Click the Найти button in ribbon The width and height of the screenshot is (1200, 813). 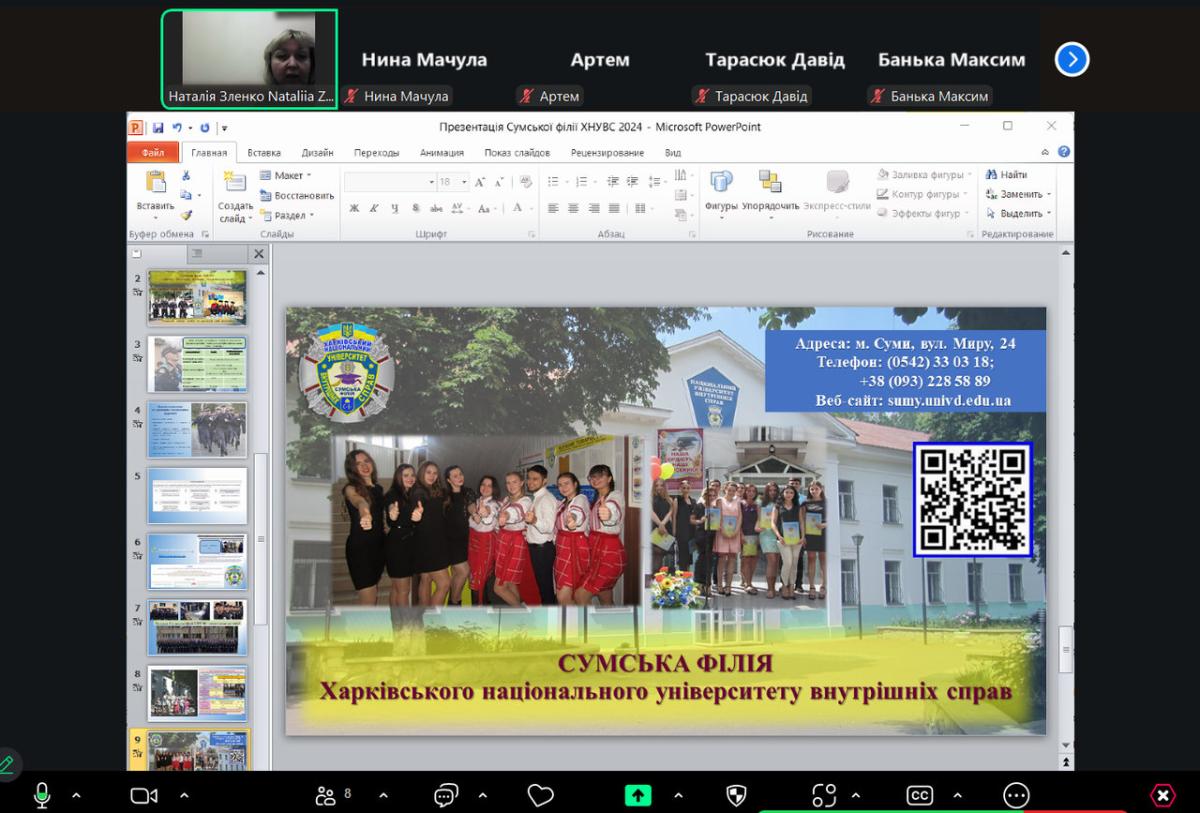pyautogui.click(x=1007, y=175)
